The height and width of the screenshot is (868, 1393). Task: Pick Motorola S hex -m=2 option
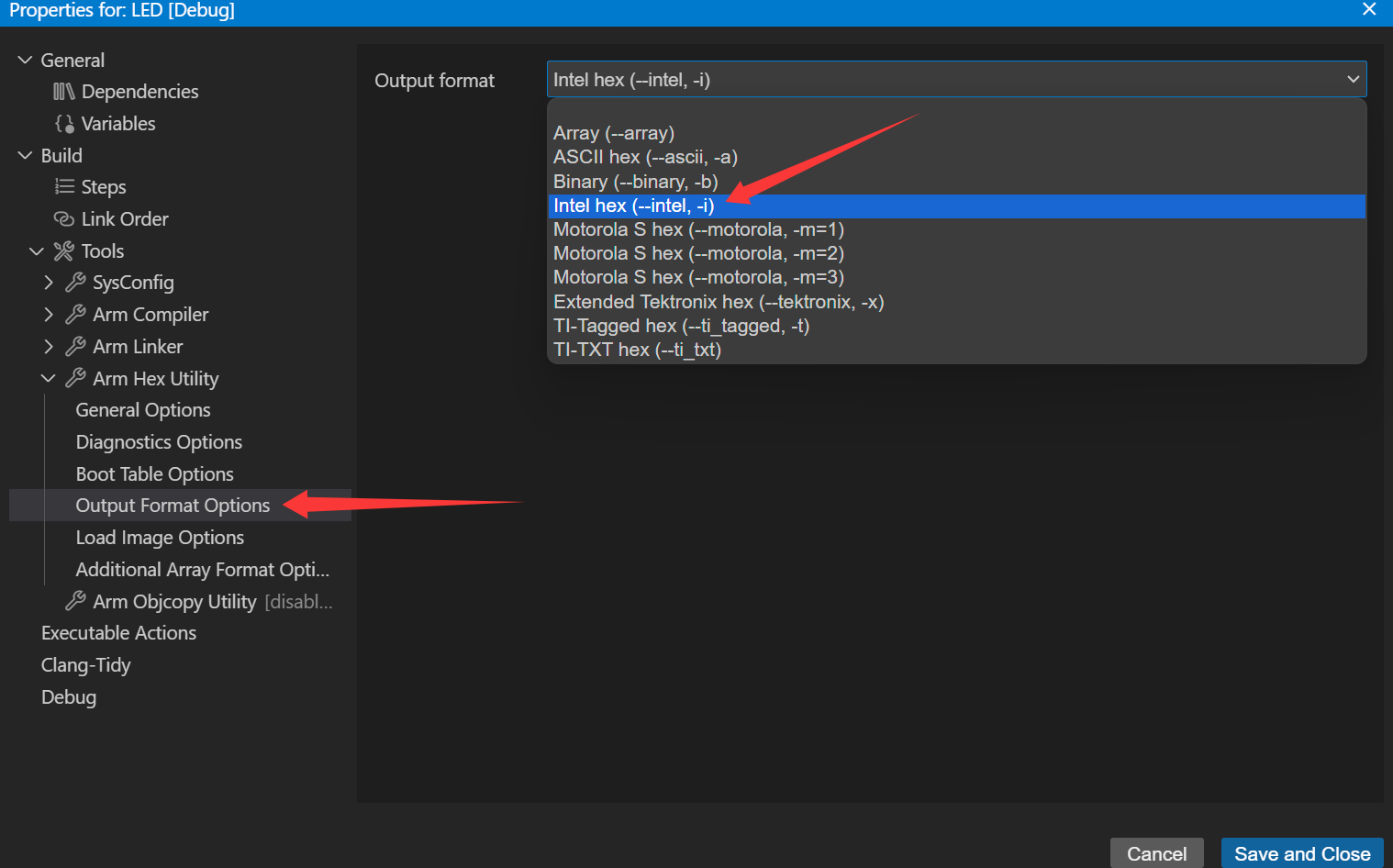click(x=698, y=253)
